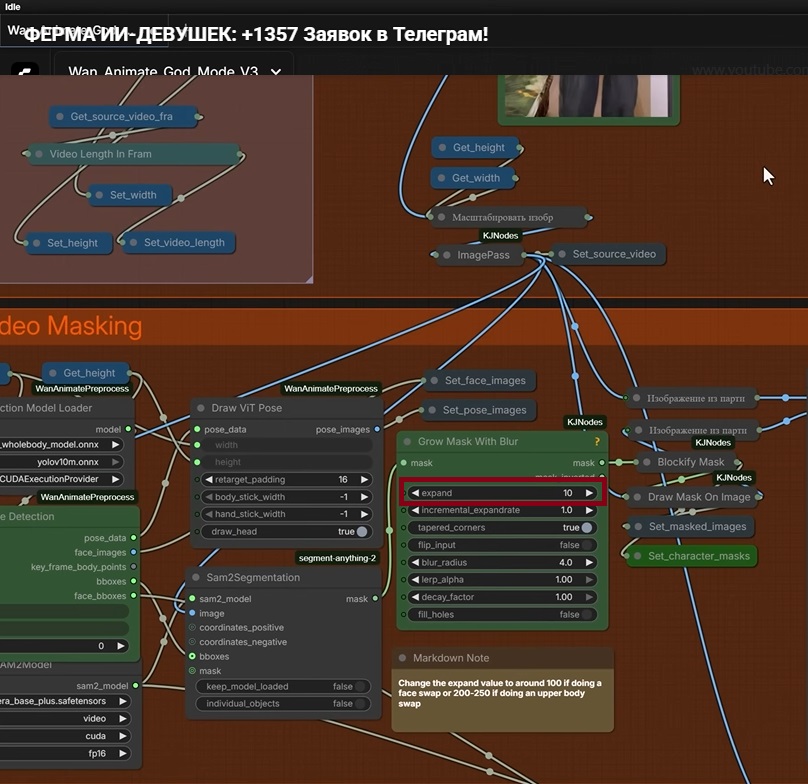
Task: Select the Video Length In Fram node
Action: point(135,154)
